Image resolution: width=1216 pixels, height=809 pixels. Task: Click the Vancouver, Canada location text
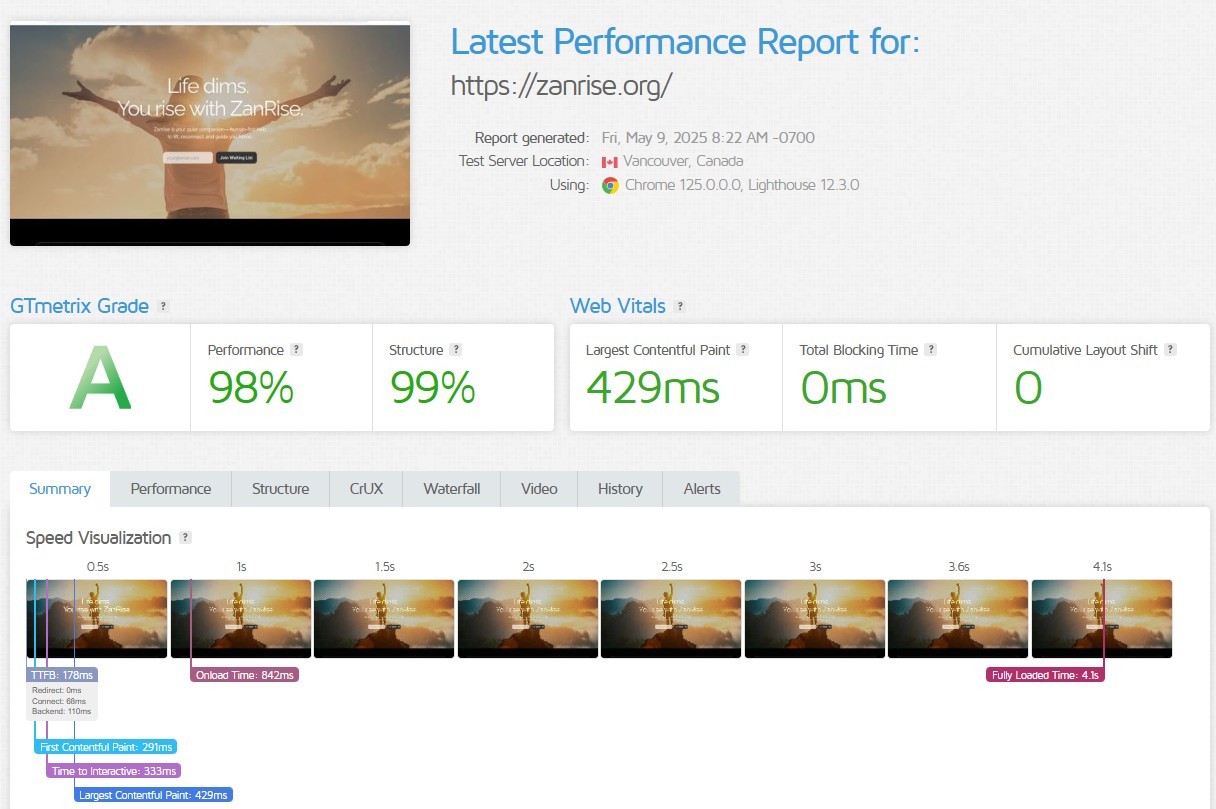683,161
